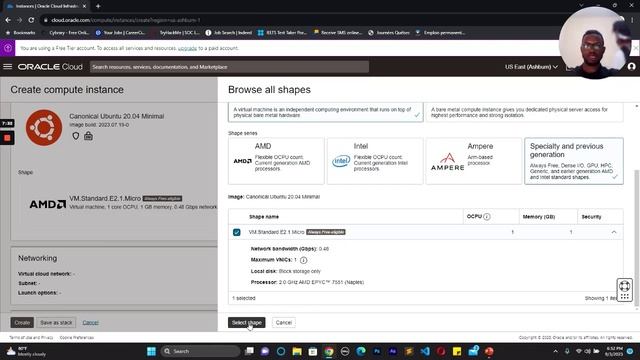Open the taskbar clock and date
The image size is (640, 360).
point(614,351)
